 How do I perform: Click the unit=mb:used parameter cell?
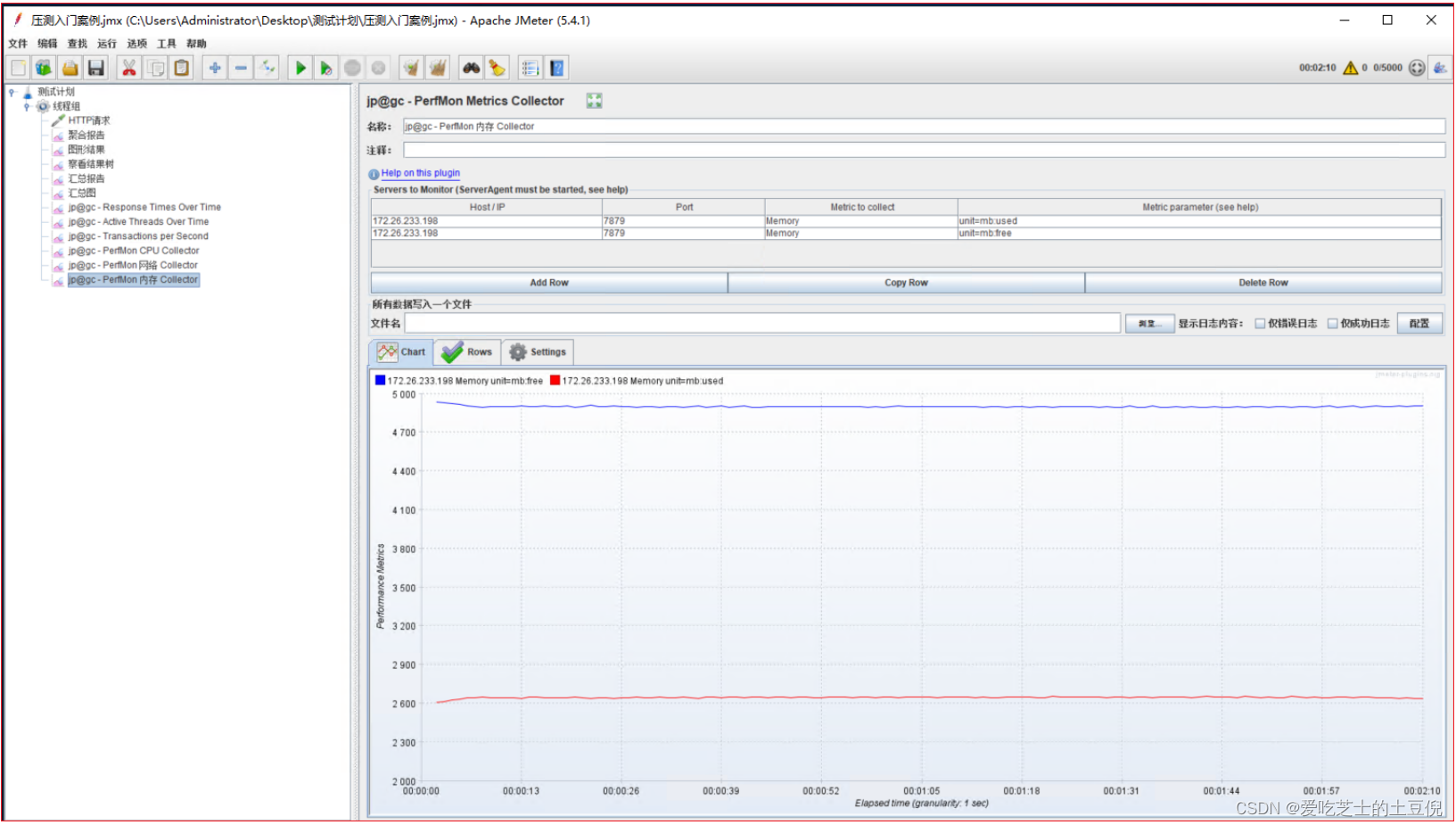[x=1199, y=221]
